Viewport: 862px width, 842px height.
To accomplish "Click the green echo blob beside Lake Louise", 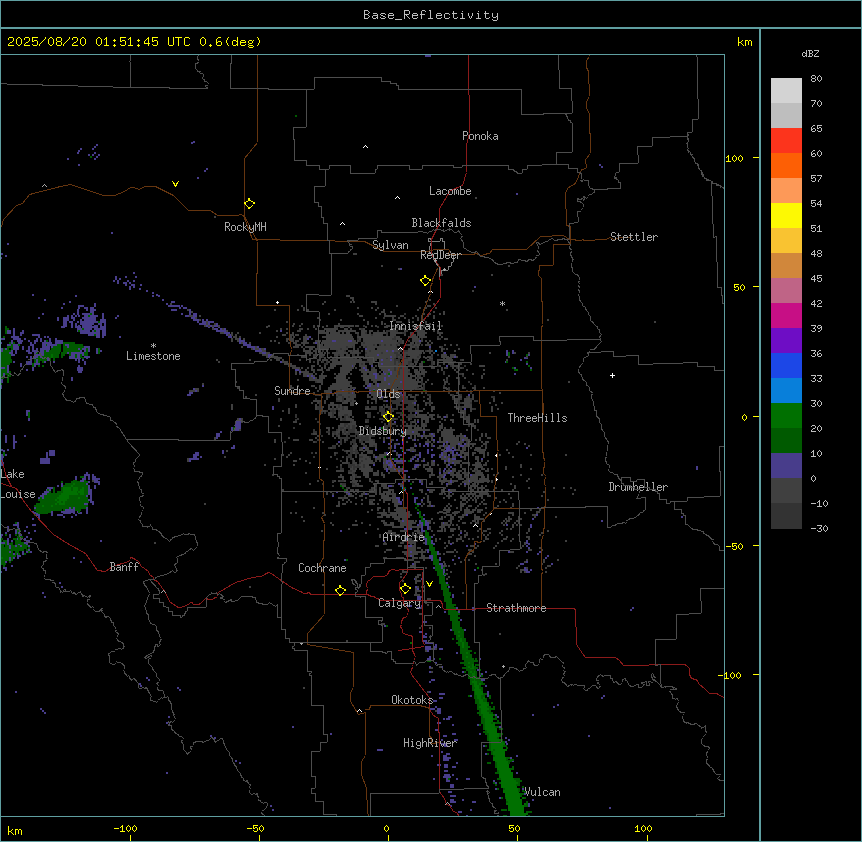I will coord(63,497).
